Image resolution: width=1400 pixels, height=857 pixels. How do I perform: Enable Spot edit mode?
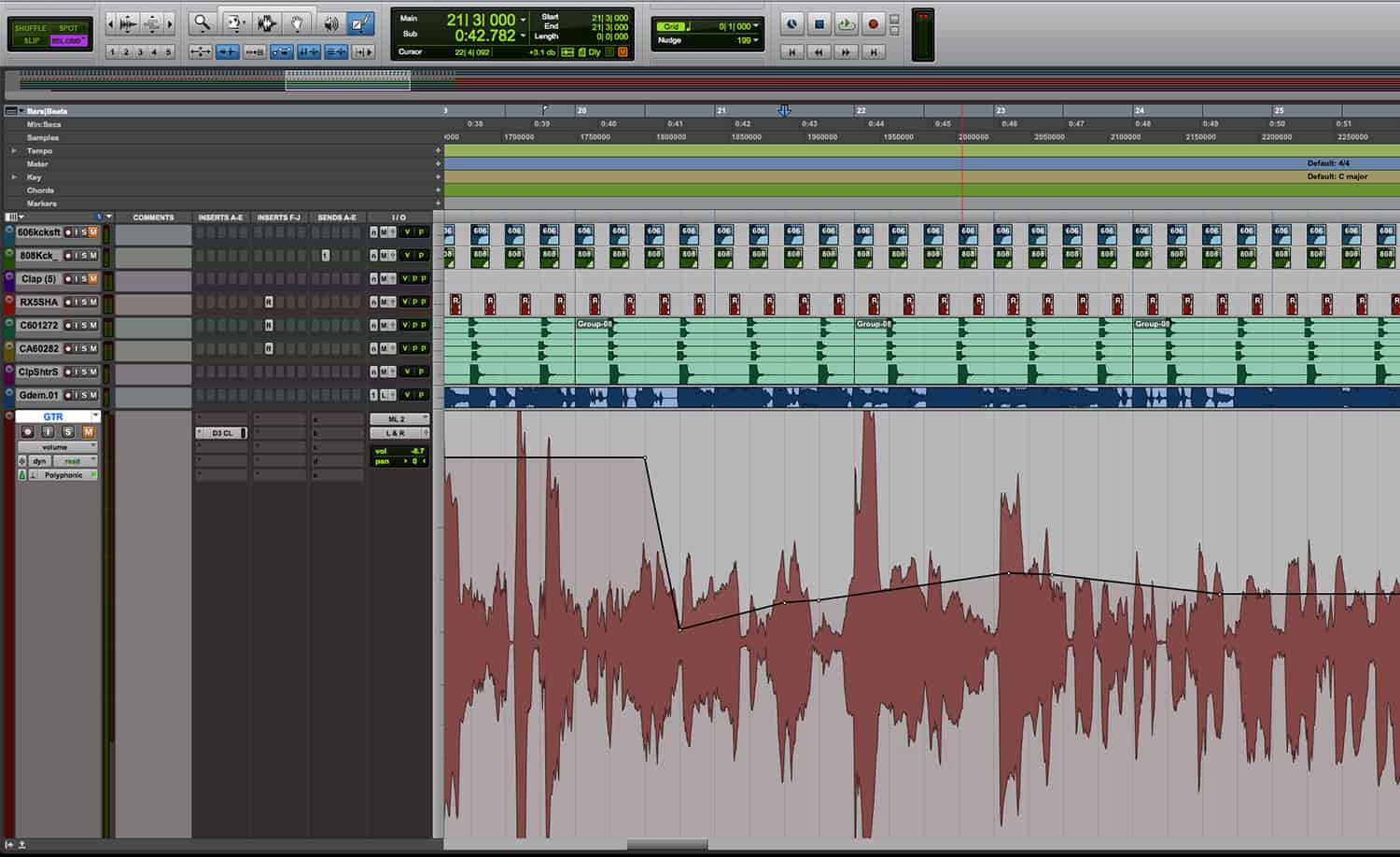coord(69,28)
